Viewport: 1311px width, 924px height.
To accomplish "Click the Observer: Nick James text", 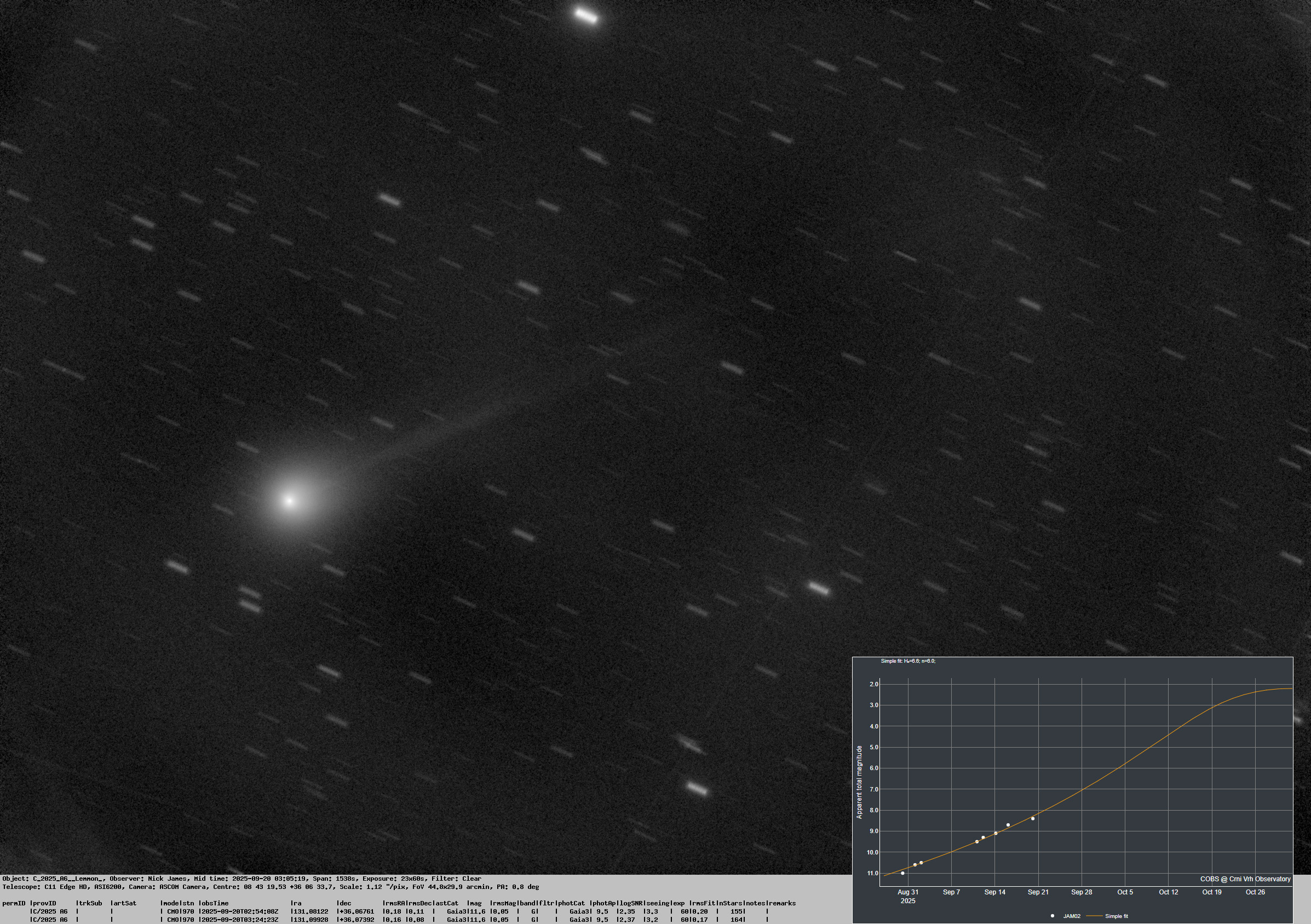I will [148, 879].
